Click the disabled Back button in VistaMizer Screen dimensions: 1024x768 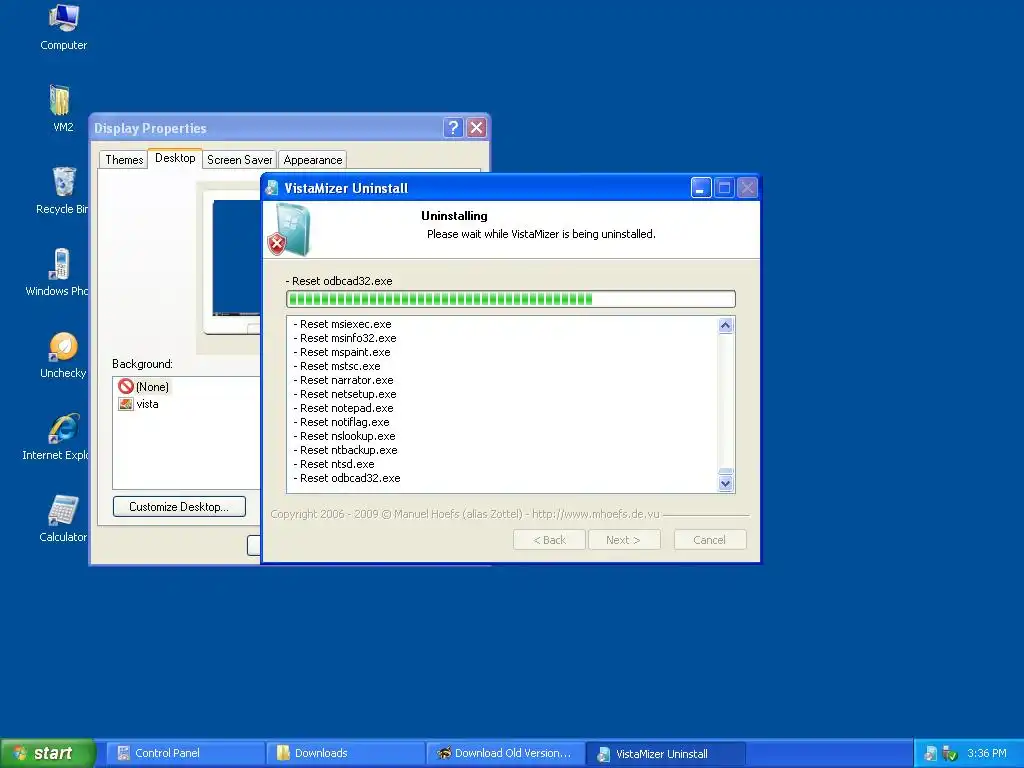(549, 540)
